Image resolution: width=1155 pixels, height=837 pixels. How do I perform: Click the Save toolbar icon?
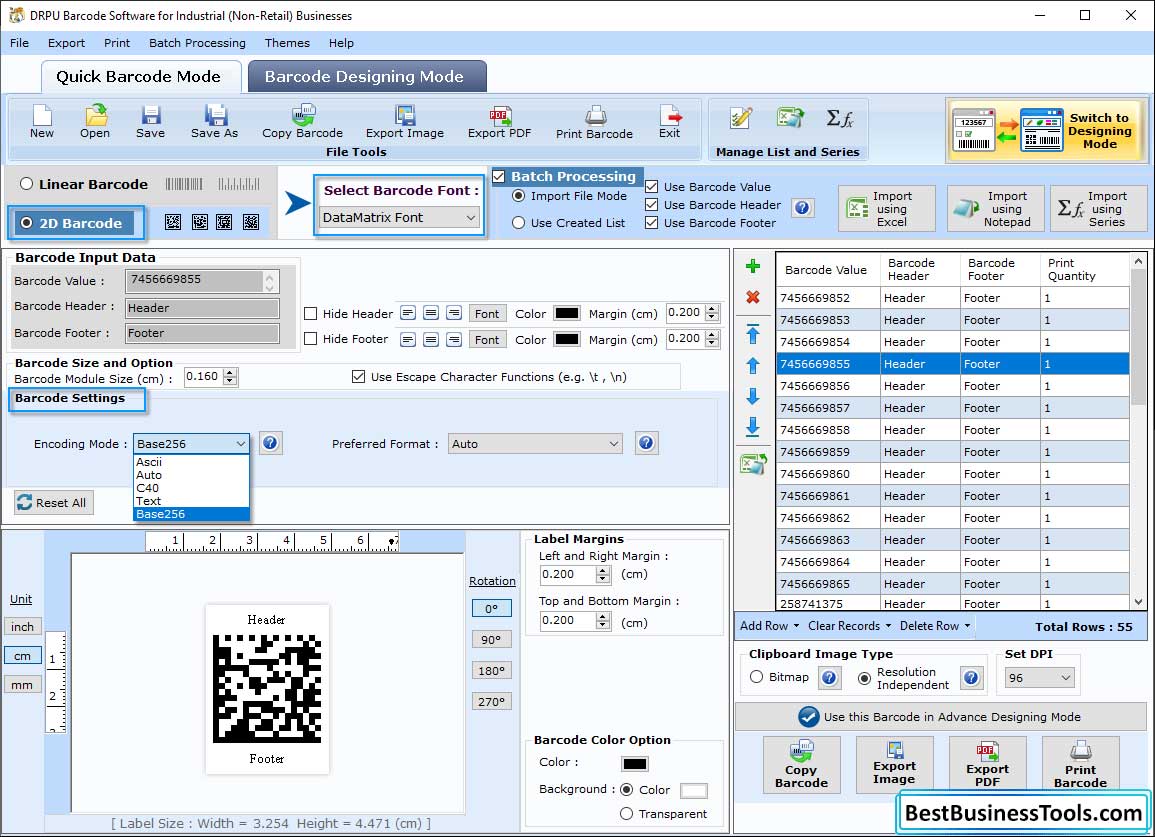[150, 122]
